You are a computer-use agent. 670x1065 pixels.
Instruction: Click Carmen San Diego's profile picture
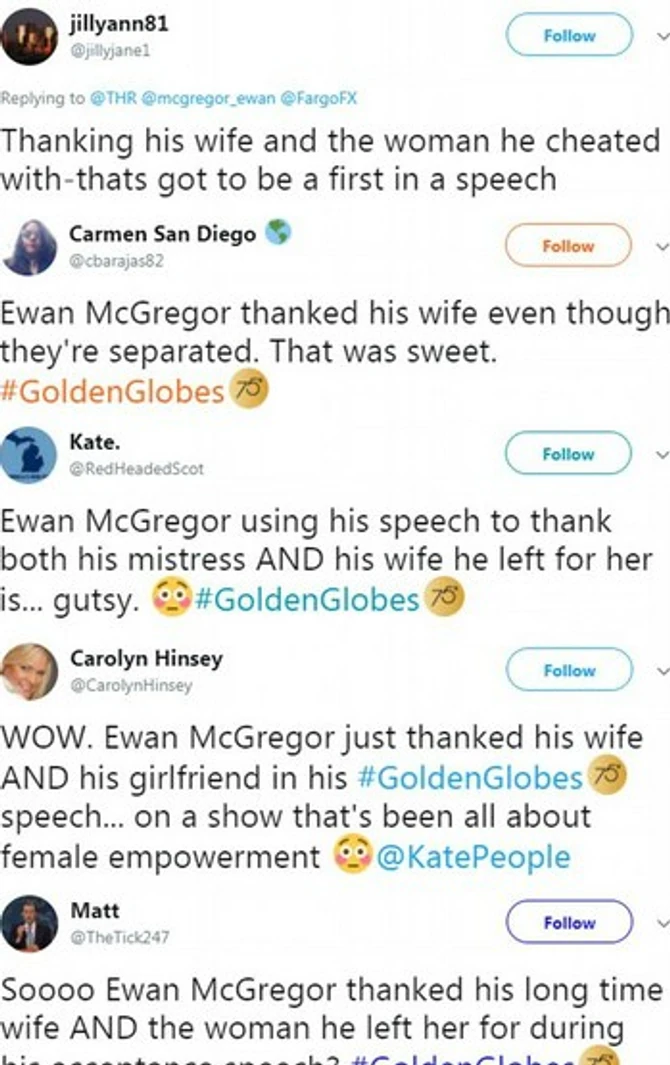[x=30, y=247]
